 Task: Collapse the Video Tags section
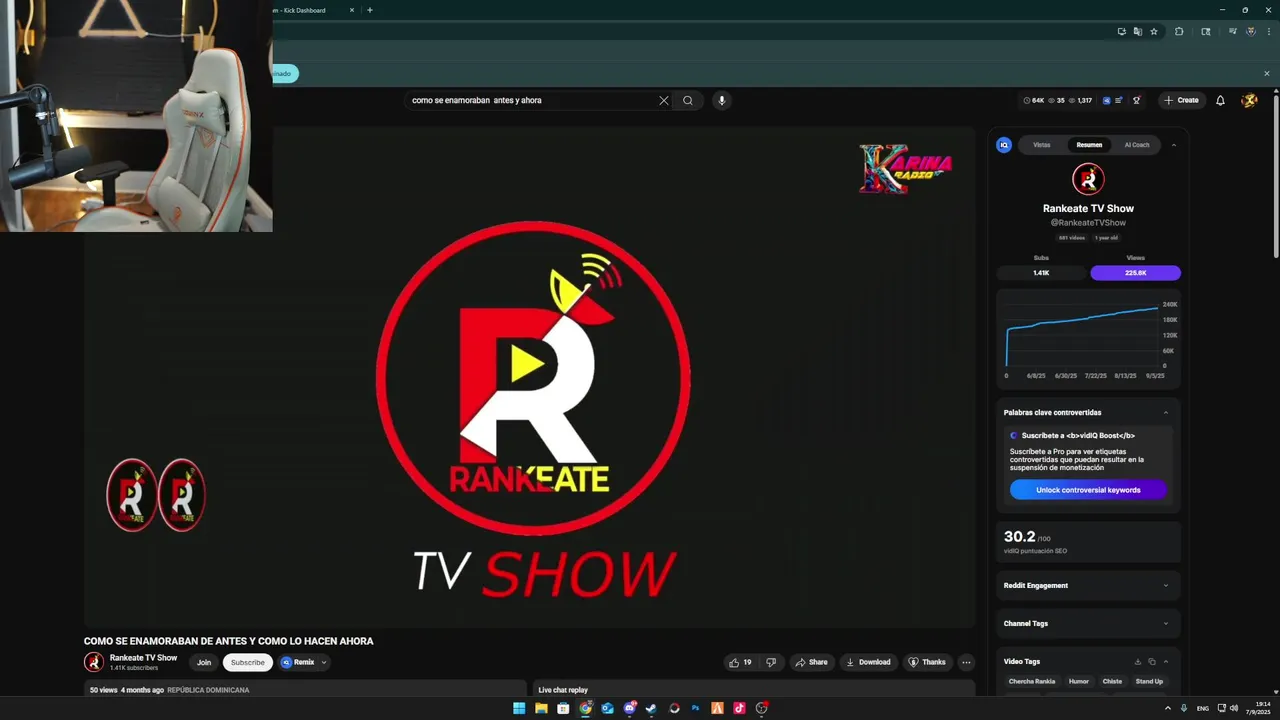click(1166, 662)
